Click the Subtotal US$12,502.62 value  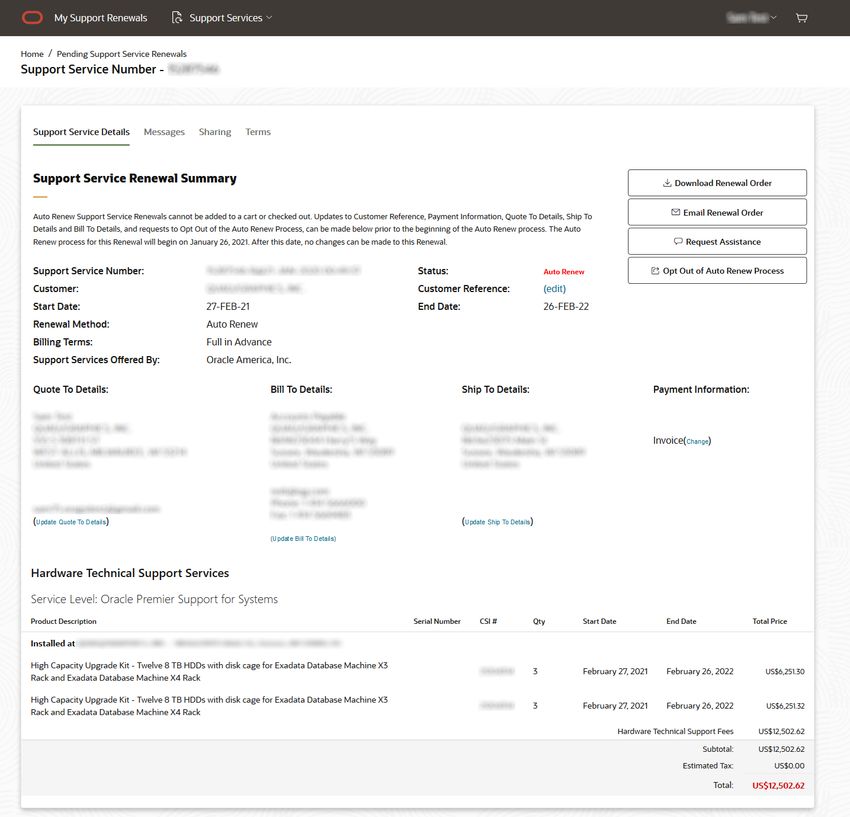pyautogui.click(x=781, y=749)
